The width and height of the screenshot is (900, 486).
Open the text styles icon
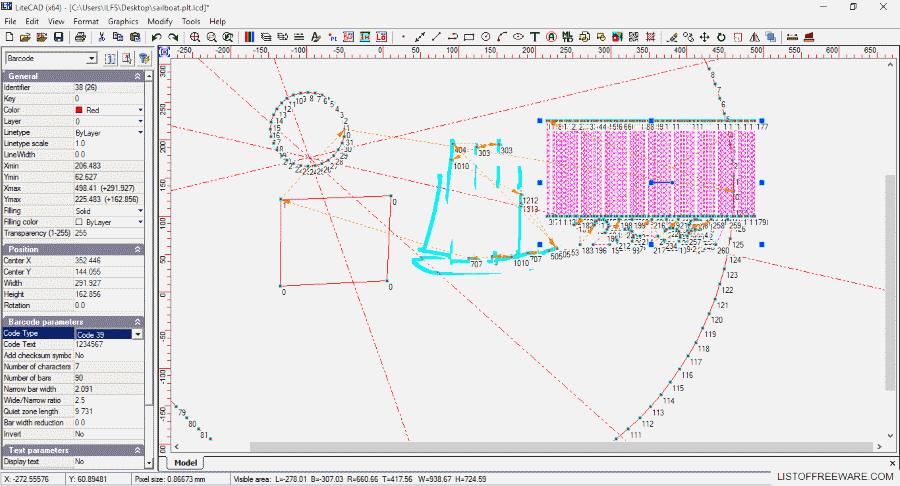pyautogui.click(x=315, y=37)
